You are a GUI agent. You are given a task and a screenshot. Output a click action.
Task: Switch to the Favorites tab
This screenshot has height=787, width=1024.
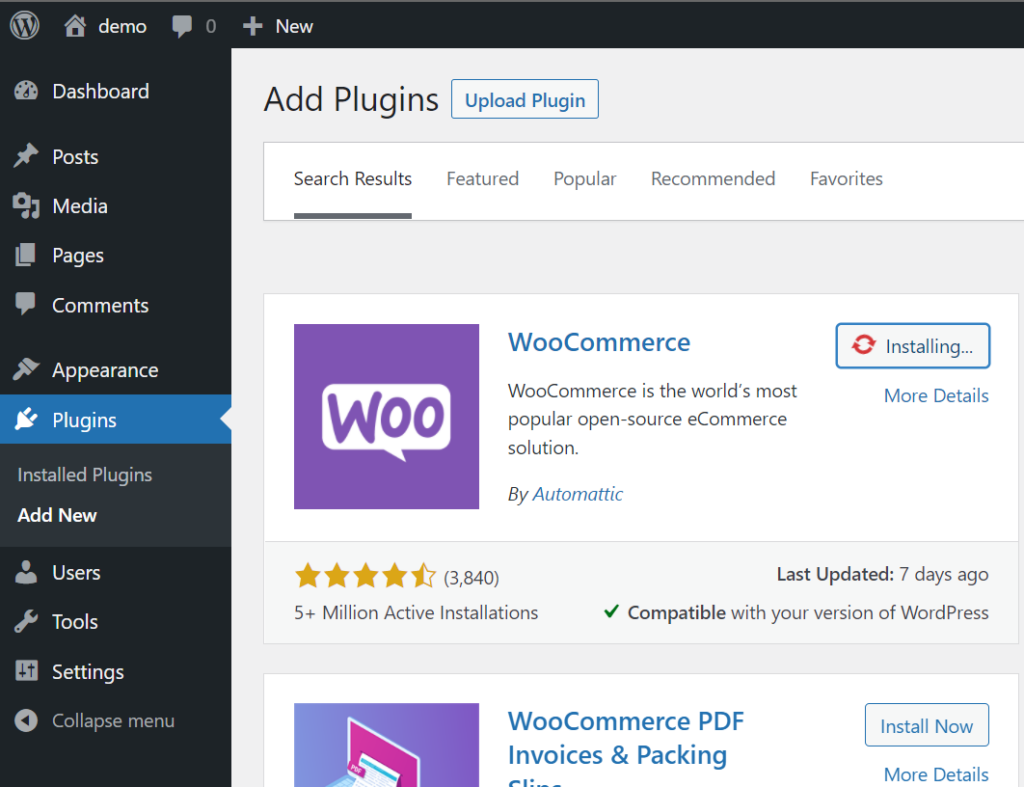[x=846, y=179]
